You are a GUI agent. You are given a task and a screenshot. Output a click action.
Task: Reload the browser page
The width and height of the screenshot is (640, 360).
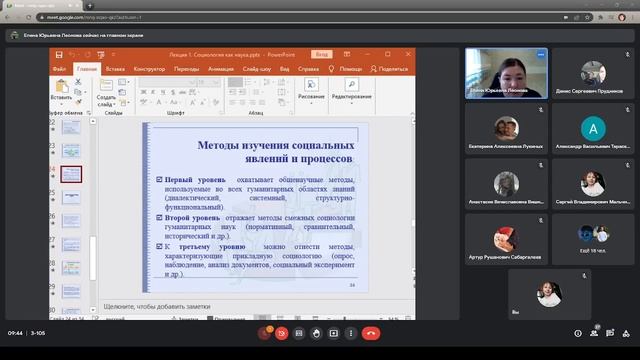pyautogui.click(x=28, y=17)
